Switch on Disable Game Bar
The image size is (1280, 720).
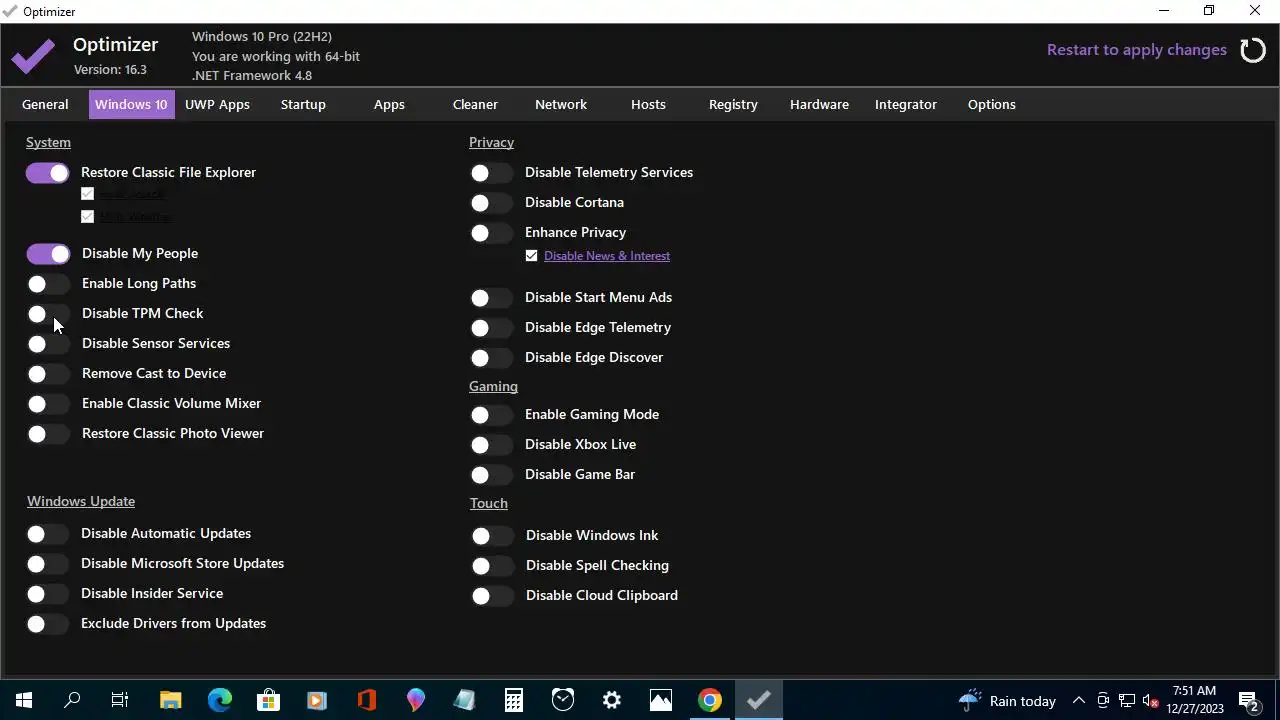coord(491,475)
